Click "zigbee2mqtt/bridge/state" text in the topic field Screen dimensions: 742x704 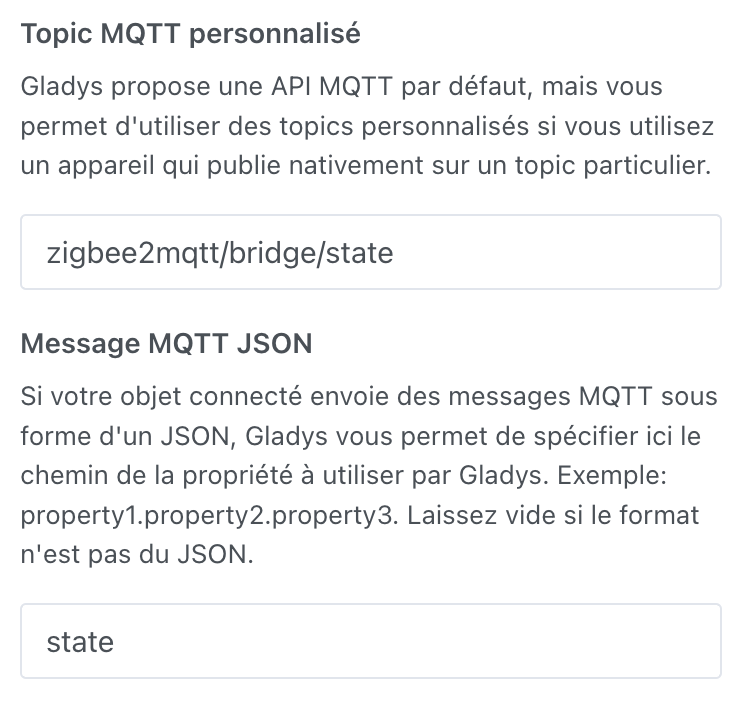220,252
